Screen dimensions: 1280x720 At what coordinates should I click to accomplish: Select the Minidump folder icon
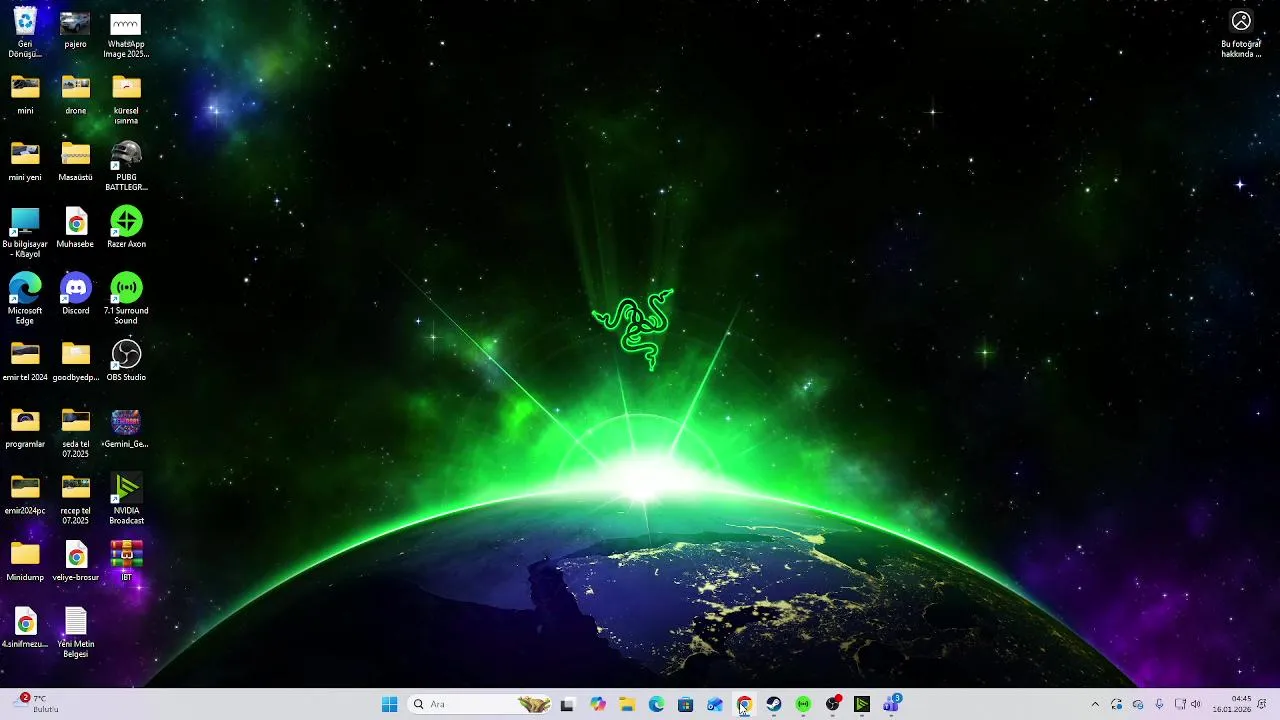25,562
